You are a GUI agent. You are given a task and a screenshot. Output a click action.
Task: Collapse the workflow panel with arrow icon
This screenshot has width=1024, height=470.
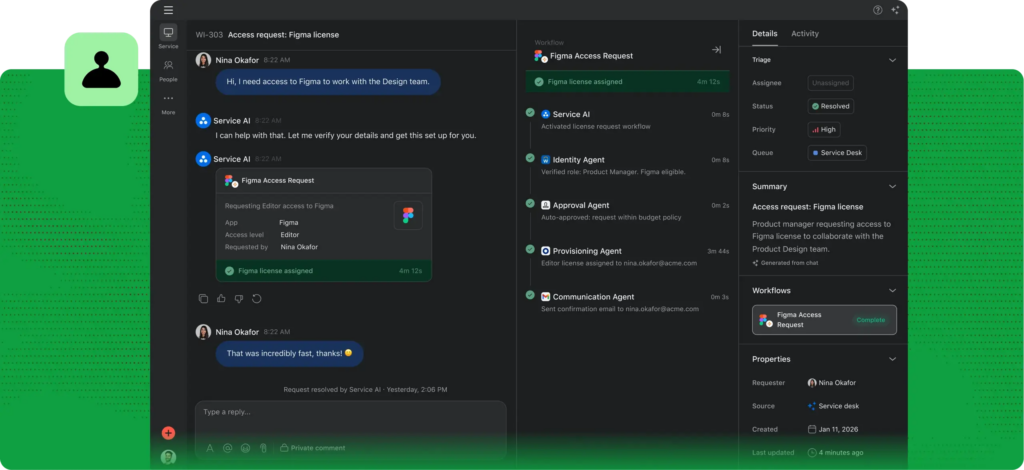tap(716, 50)
